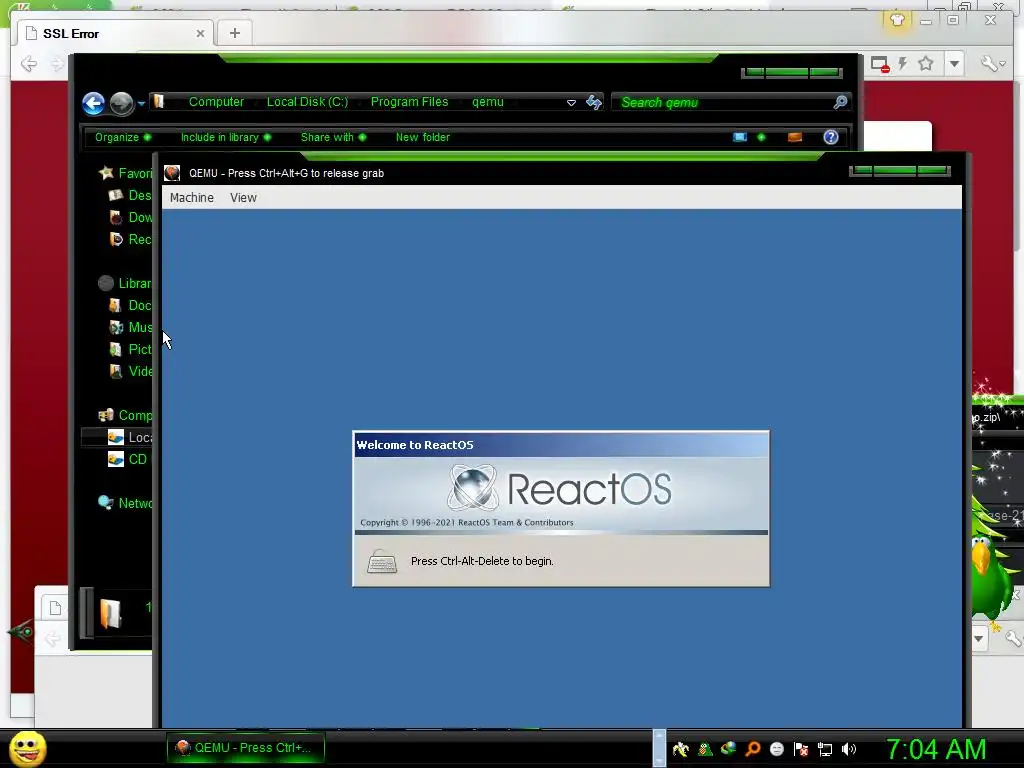Select Network in Explorer sidebar
Viewport: 1024px width, 768px height.
[124, 503]
